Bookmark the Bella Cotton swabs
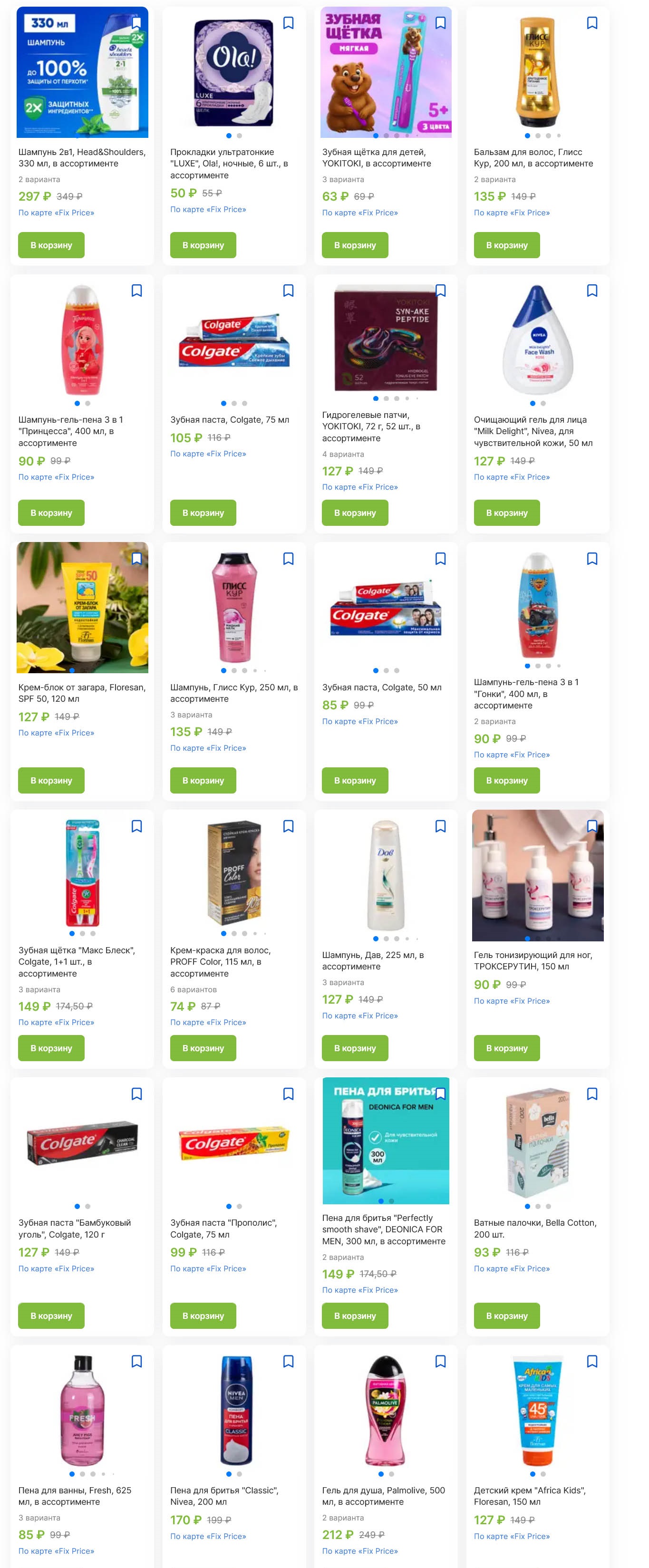 [x=592, y=1094]
